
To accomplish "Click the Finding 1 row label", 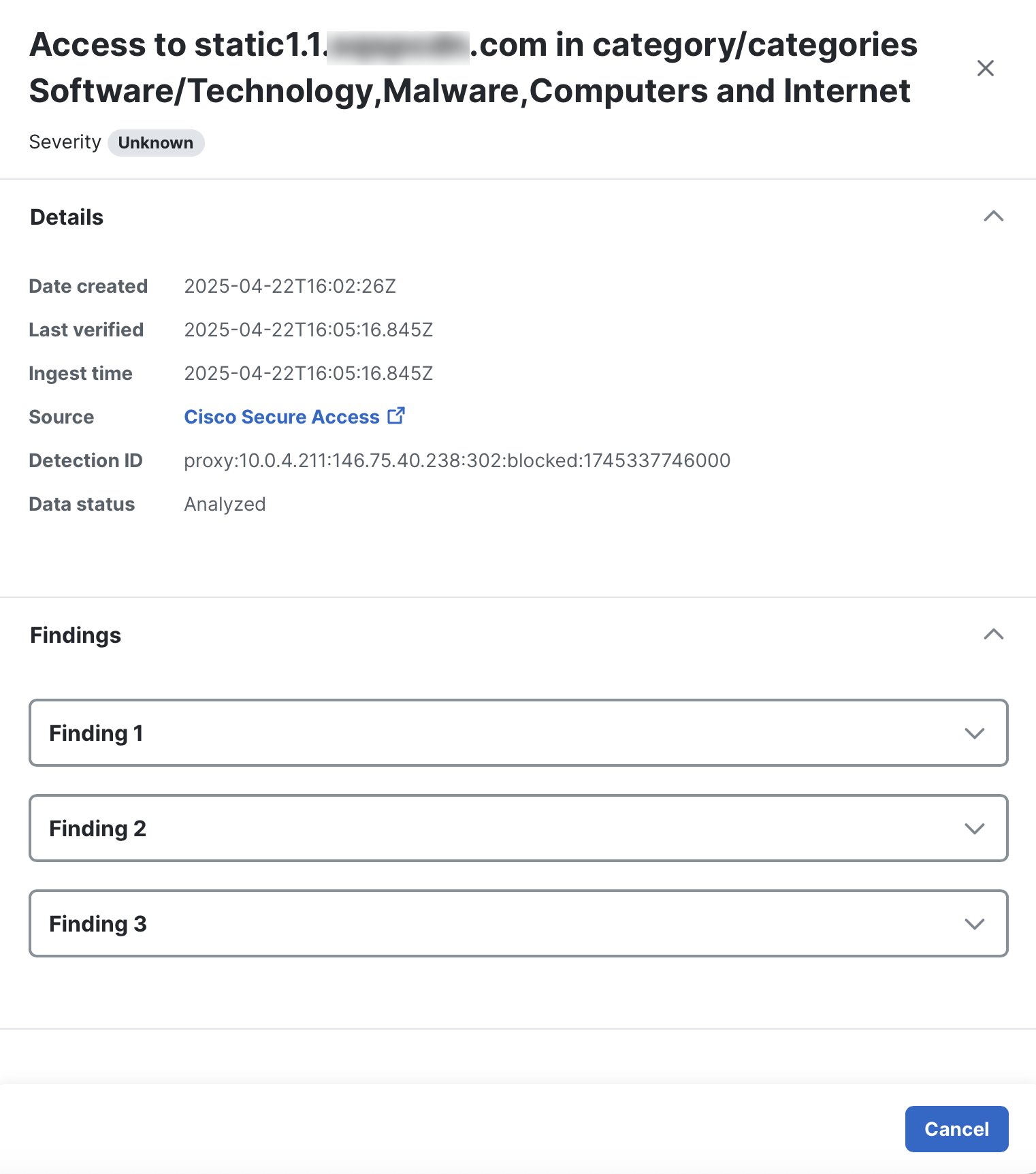I will click(x=96, y=733).
